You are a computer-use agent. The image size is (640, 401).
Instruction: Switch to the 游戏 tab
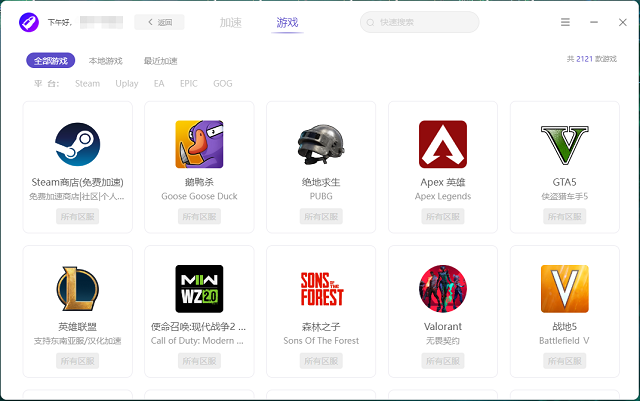287,22
